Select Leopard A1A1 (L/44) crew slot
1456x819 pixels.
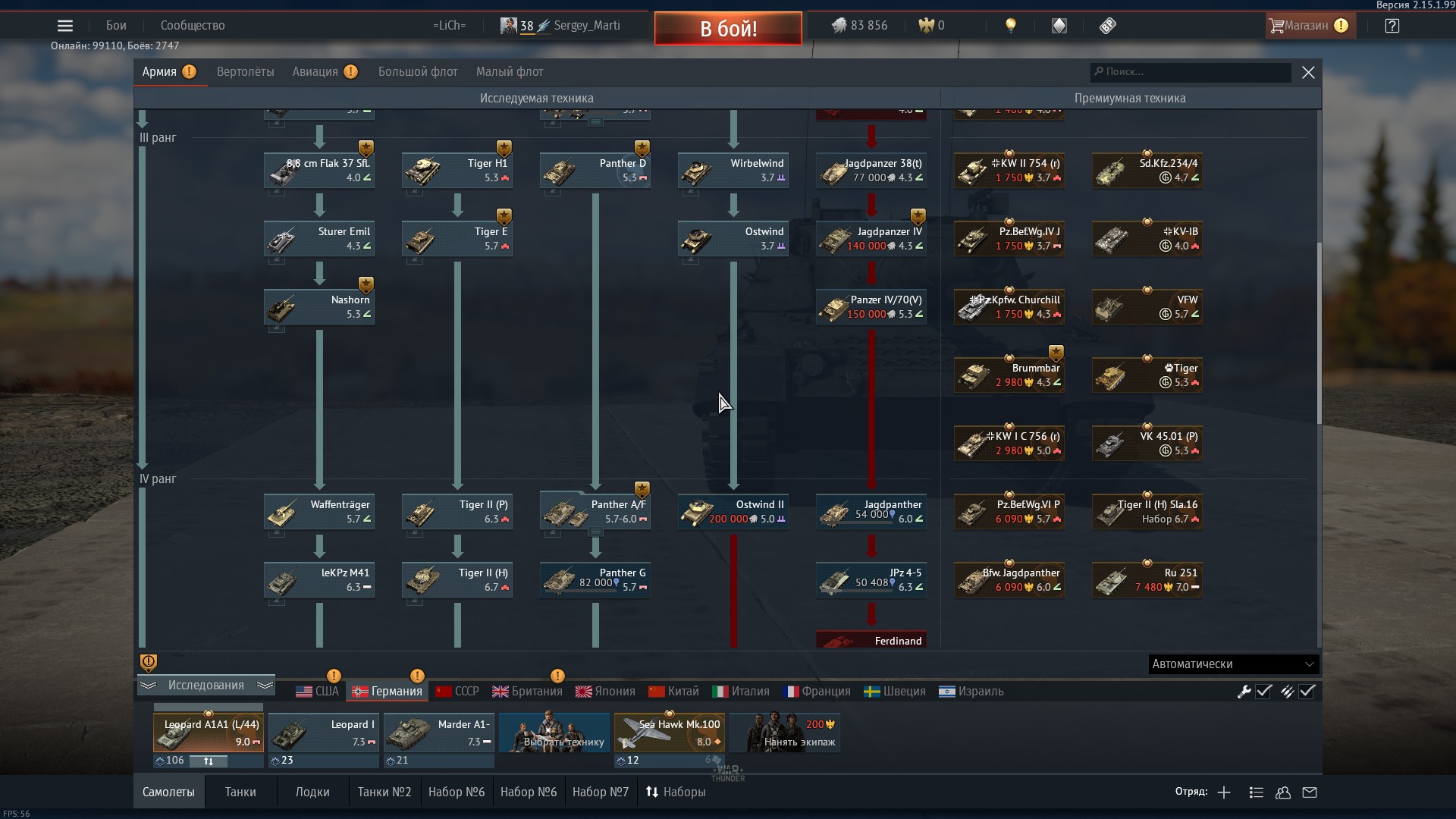pyautogui.click(x=209, y=733)
